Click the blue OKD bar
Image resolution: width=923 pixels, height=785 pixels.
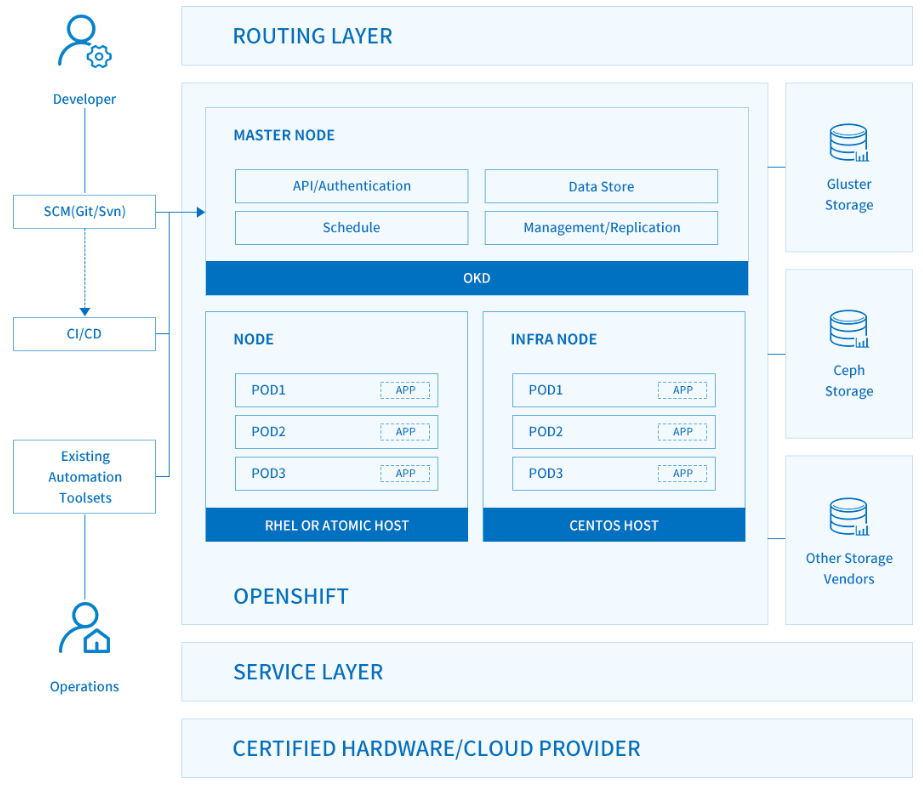(x=477, y=278)
